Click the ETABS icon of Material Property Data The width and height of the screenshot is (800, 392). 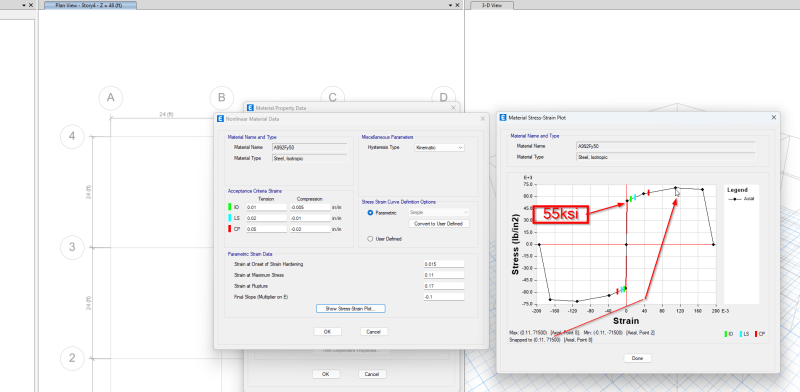pos(250,108)
